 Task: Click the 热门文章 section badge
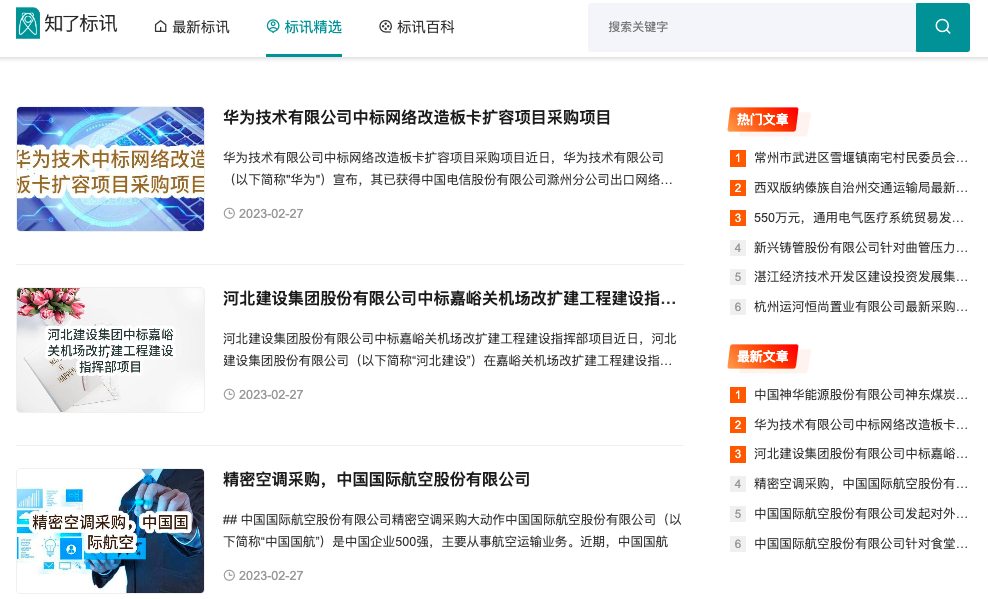point(762,120)
